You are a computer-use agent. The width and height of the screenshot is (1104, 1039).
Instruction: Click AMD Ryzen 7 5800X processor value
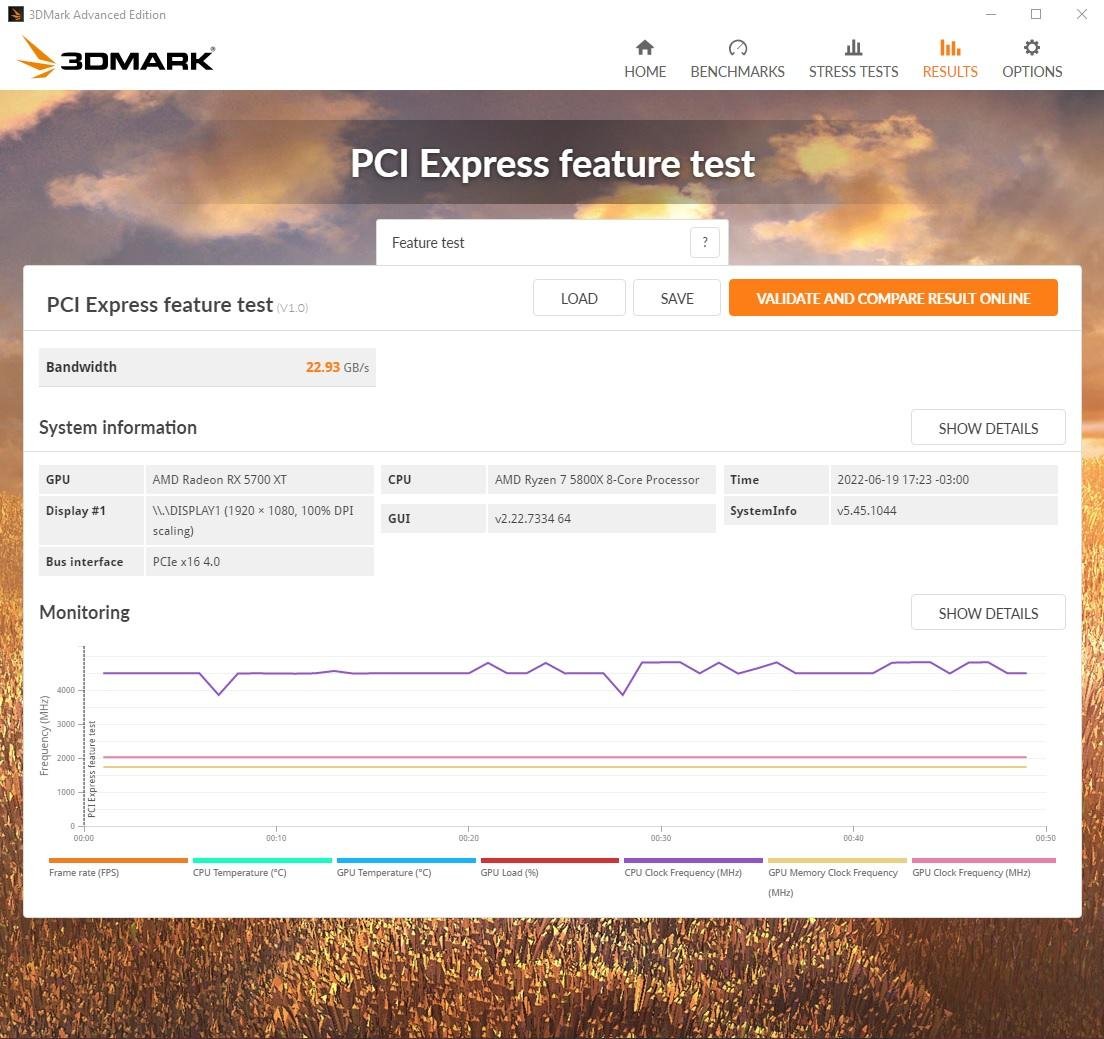pyautogui.click(x=597, y=479)
